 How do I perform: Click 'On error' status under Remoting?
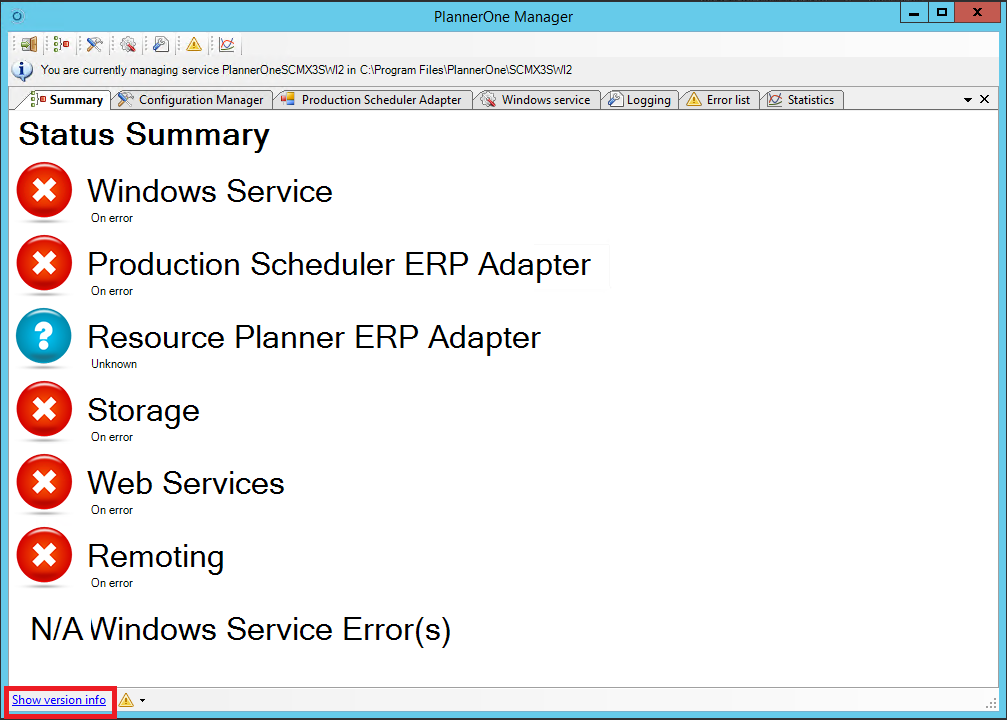(x=112, y=583)
